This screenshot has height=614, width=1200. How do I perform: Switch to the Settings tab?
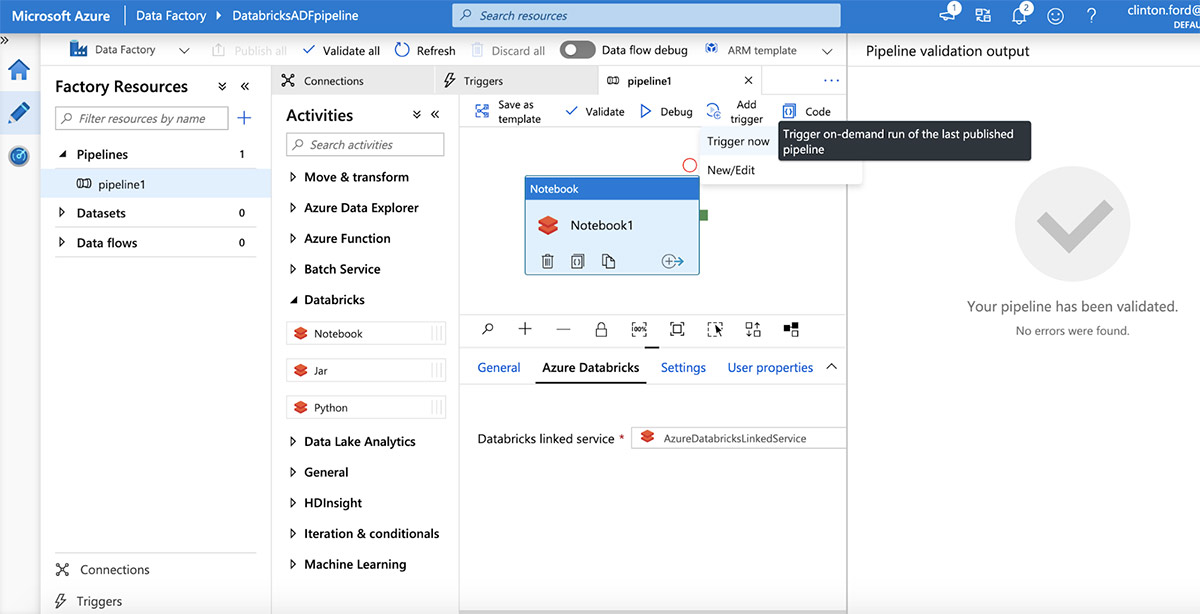683,367
